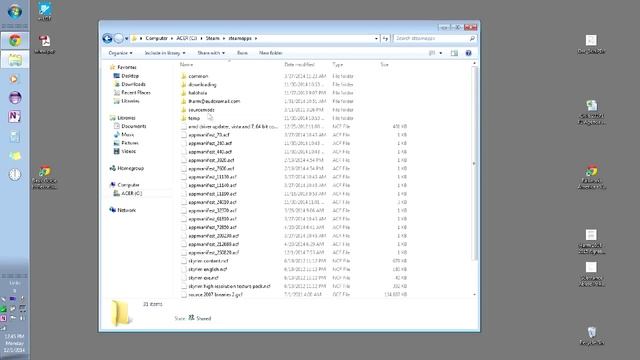This screenshot has width=640, height=360.
Task: Open the More view options arrow
Action: [x=440, y=53]
